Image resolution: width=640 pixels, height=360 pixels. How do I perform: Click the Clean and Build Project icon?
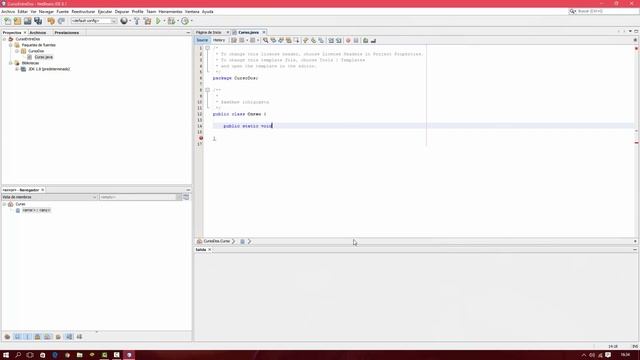pos(147,21)
